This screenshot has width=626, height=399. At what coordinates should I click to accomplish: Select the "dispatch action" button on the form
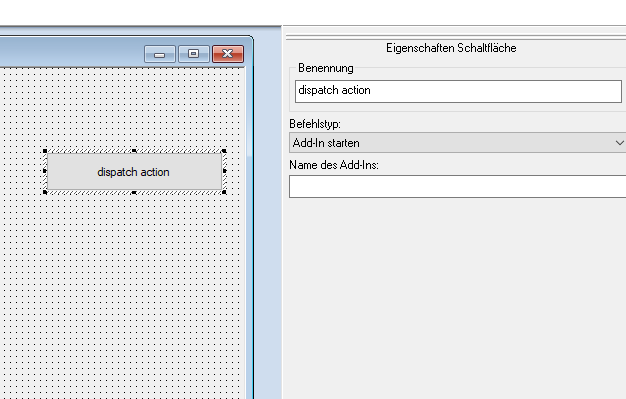[x=134, y=172]
